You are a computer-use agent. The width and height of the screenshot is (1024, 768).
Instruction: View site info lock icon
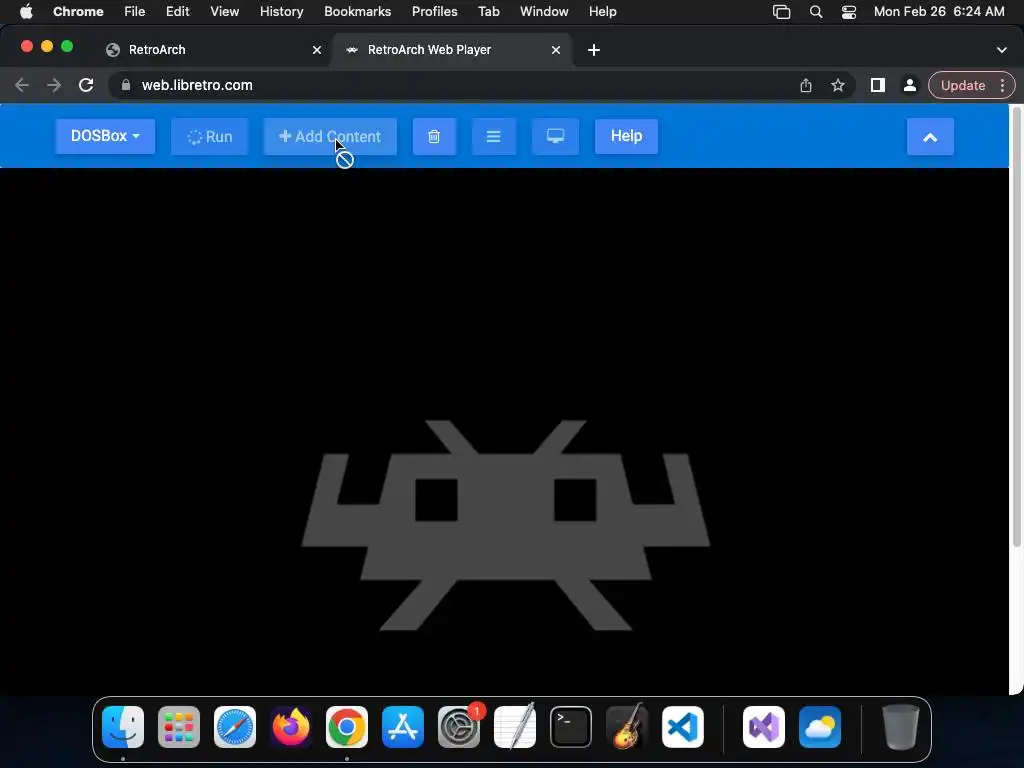point(125,85)
